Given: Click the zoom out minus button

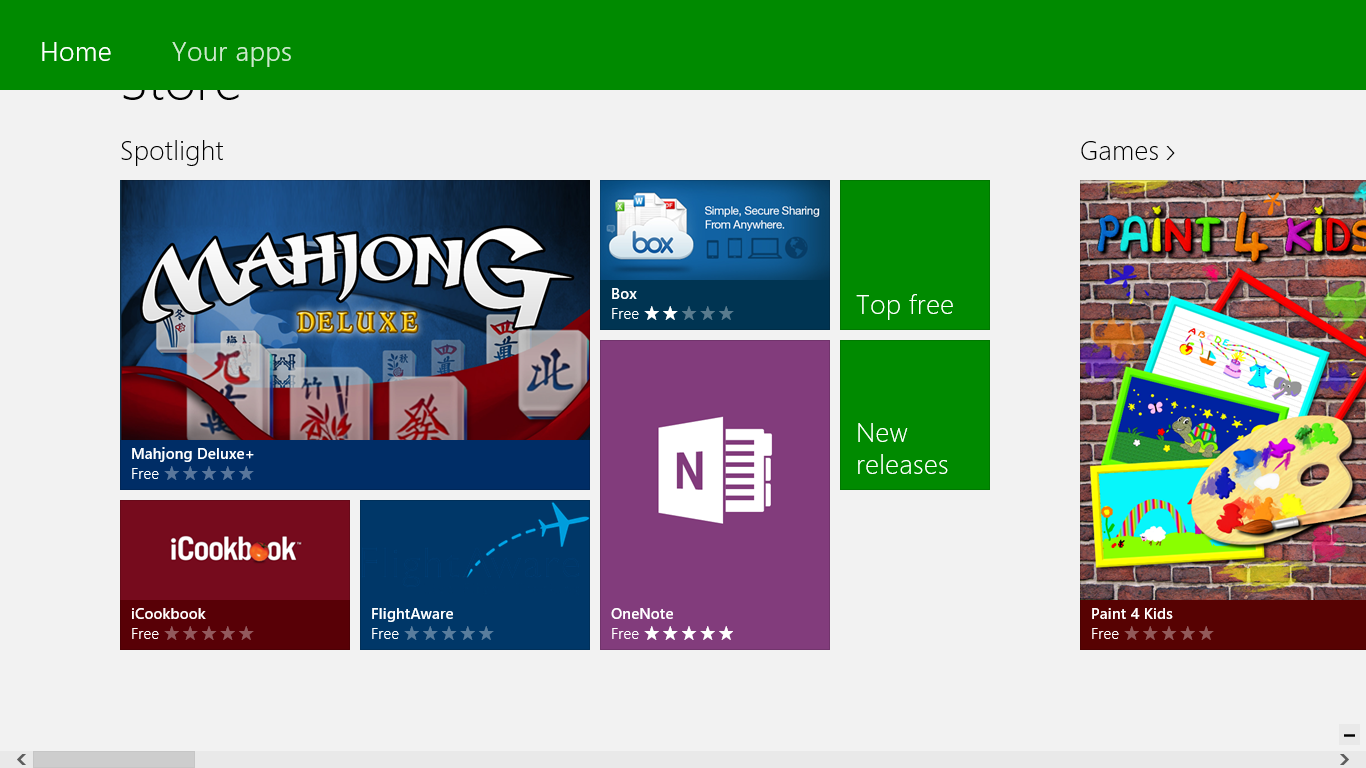Looking at the screenshot, I should point(1350,735).
